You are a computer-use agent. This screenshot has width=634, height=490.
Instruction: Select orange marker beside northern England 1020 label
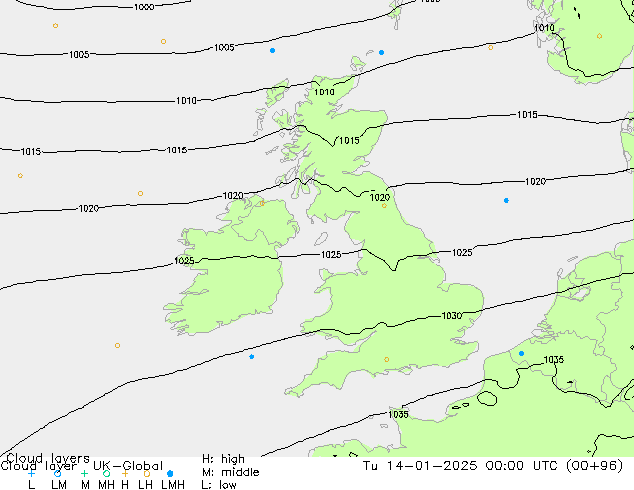coord(384,206)
